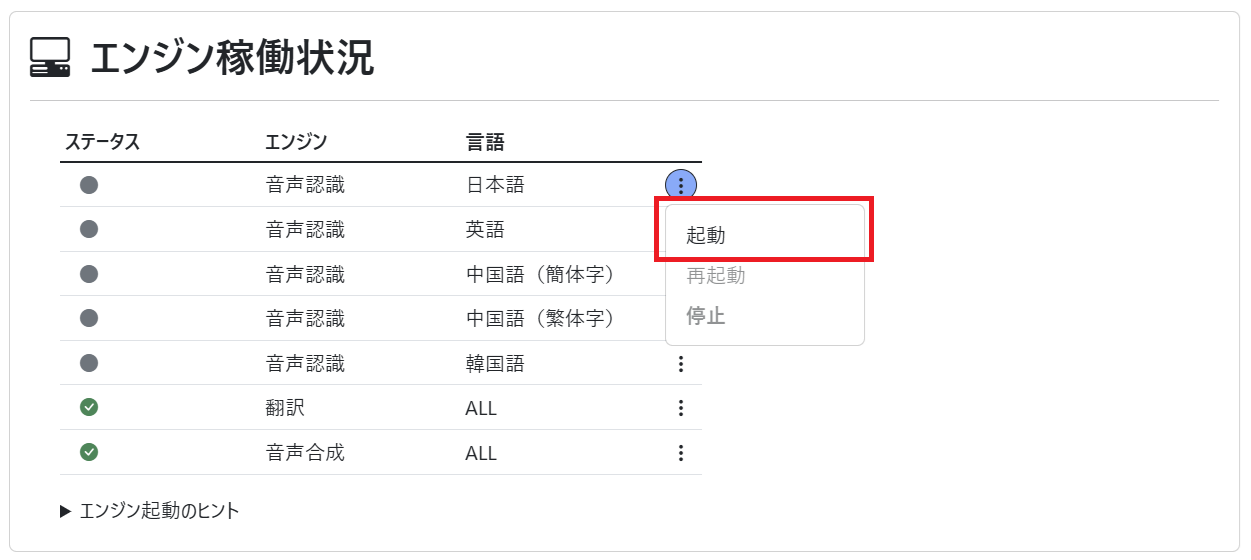Viewport: 1251px width, 560px height.
Task: Click the green check status of 翻訳
Action: pyautogui.click(x=89, y=407)
